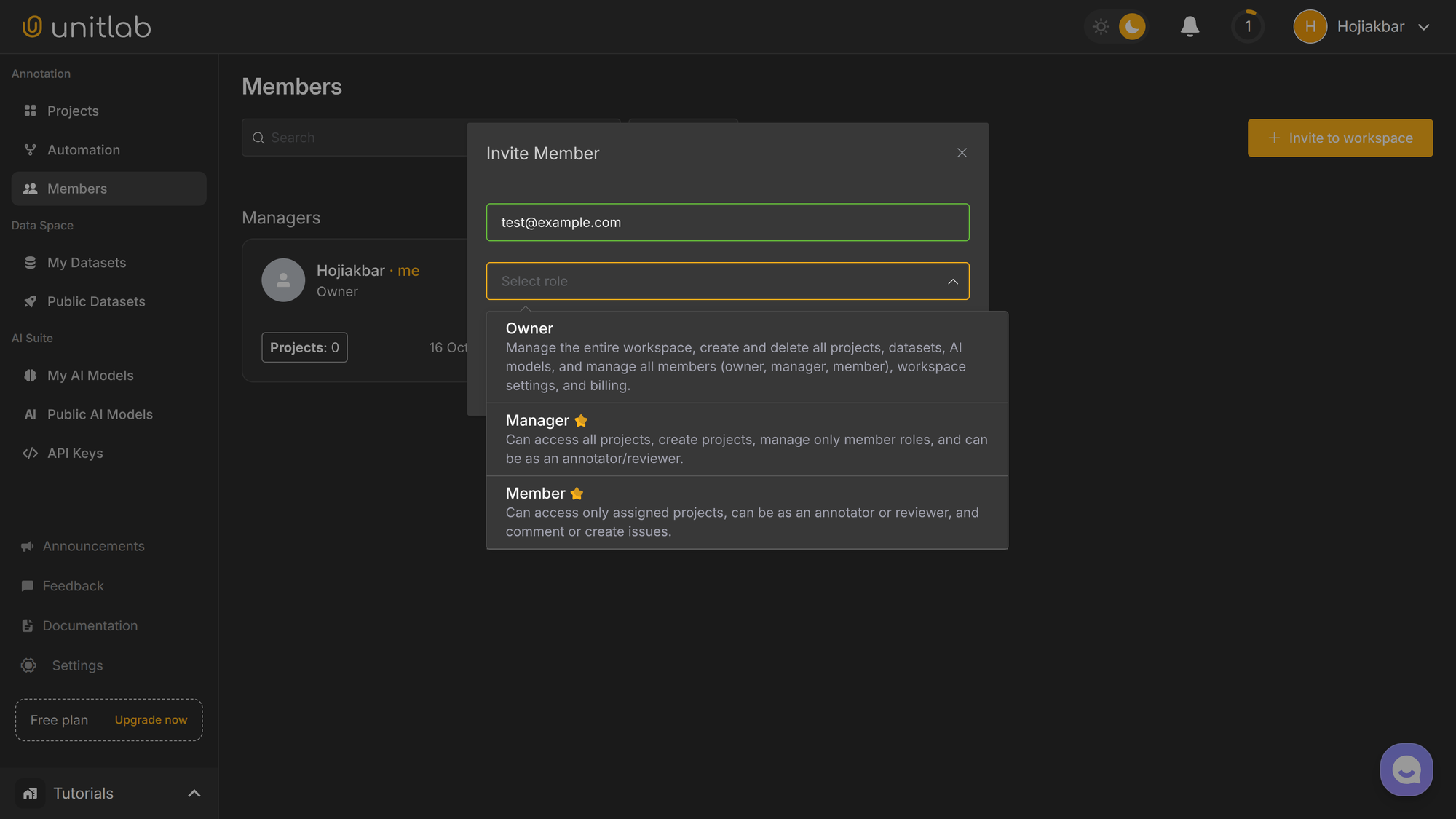The height and width of the screenshot is (819, 1456).
Task: Close the Invite Member dialog
Action: tap(962, 153)
